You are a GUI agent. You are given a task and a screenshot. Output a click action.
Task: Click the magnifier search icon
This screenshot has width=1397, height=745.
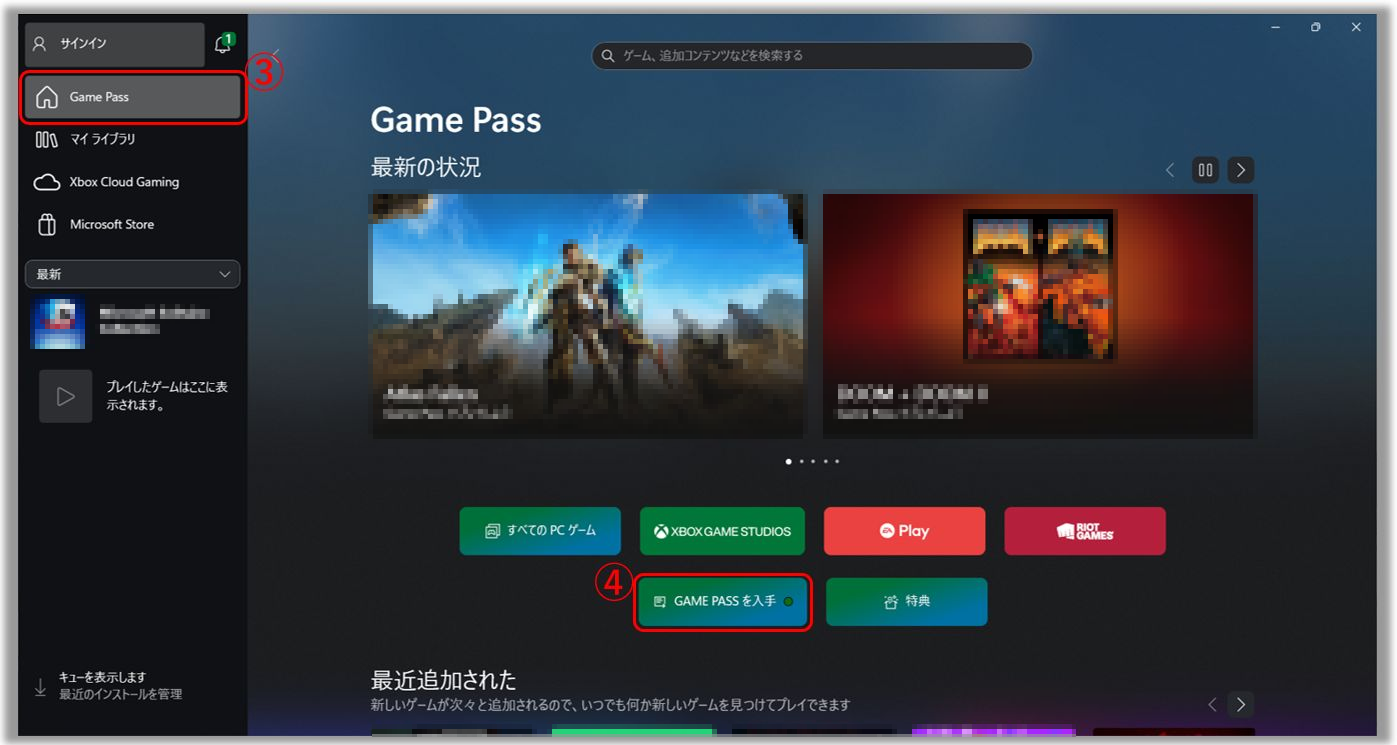tap(608, 56)
